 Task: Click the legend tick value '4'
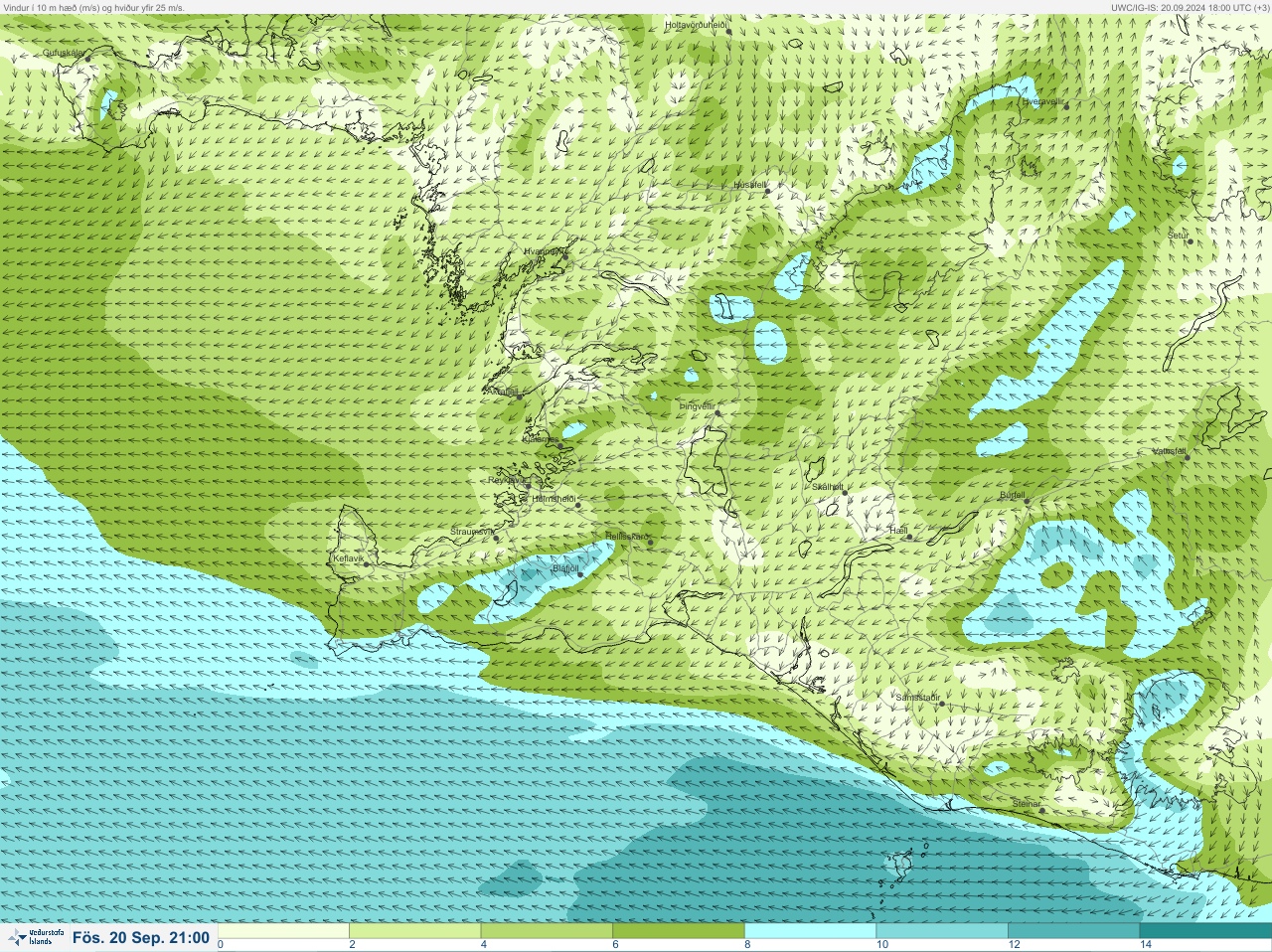pyautogui.click(x=484, y=944)
